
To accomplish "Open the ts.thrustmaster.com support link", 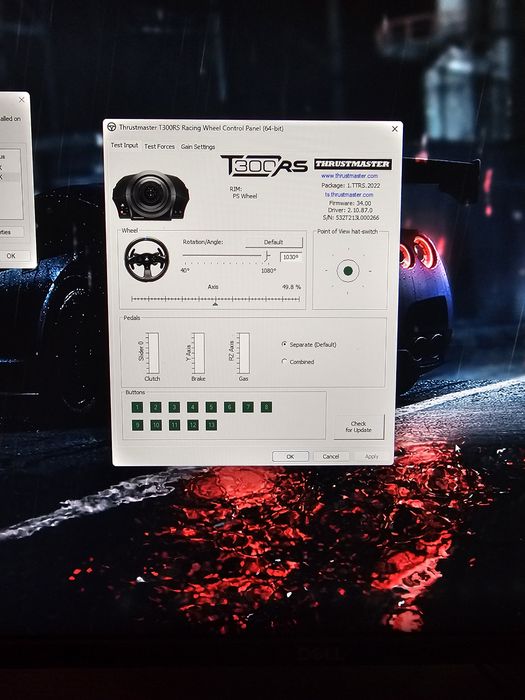I will point(349,195).
